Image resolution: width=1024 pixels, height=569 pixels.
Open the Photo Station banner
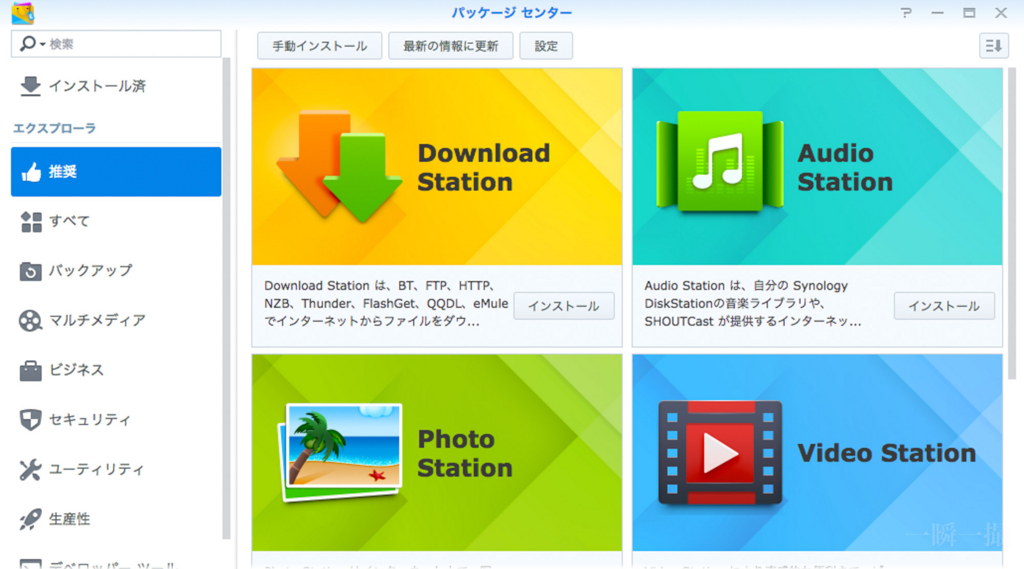(x=437, y=453)
